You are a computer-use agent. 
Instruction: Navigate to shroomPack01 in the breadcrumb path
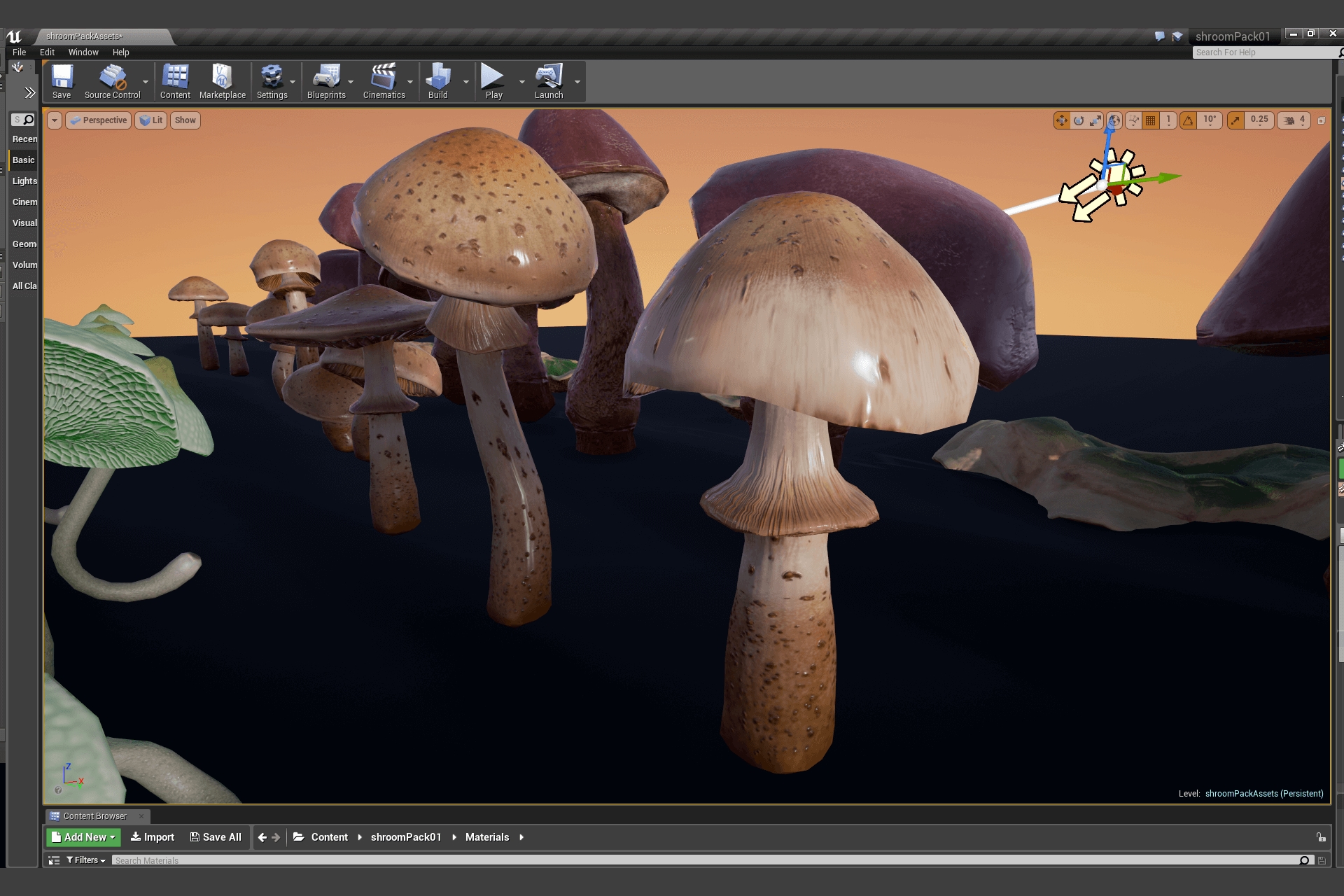(406, 837)
